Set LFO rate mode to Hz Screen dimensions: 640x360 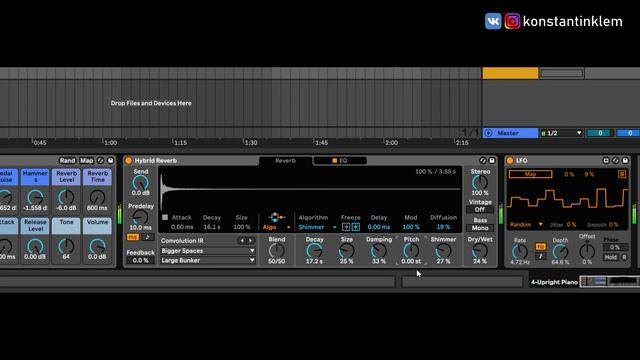pyautogui.click(x=540, y=247)
